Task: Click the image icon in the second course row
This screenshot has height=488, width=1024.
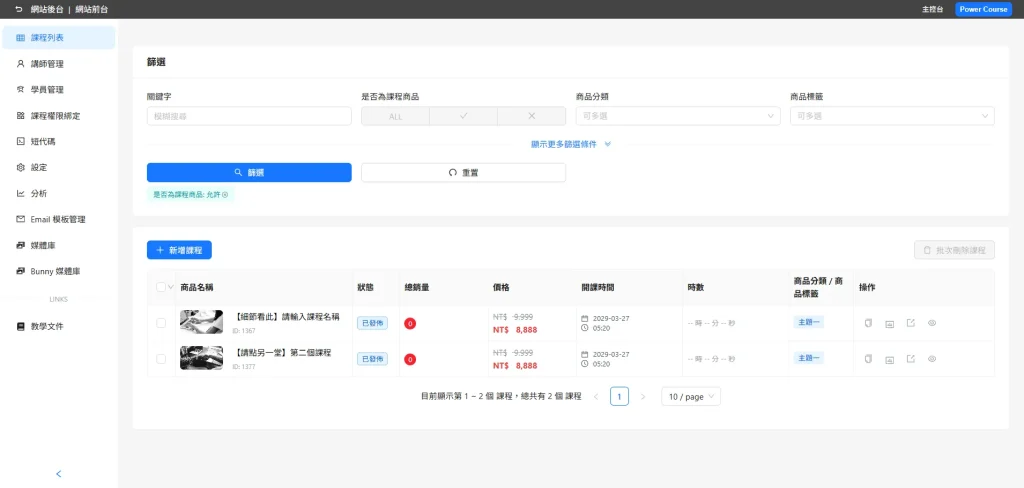Action: (889, 359)
